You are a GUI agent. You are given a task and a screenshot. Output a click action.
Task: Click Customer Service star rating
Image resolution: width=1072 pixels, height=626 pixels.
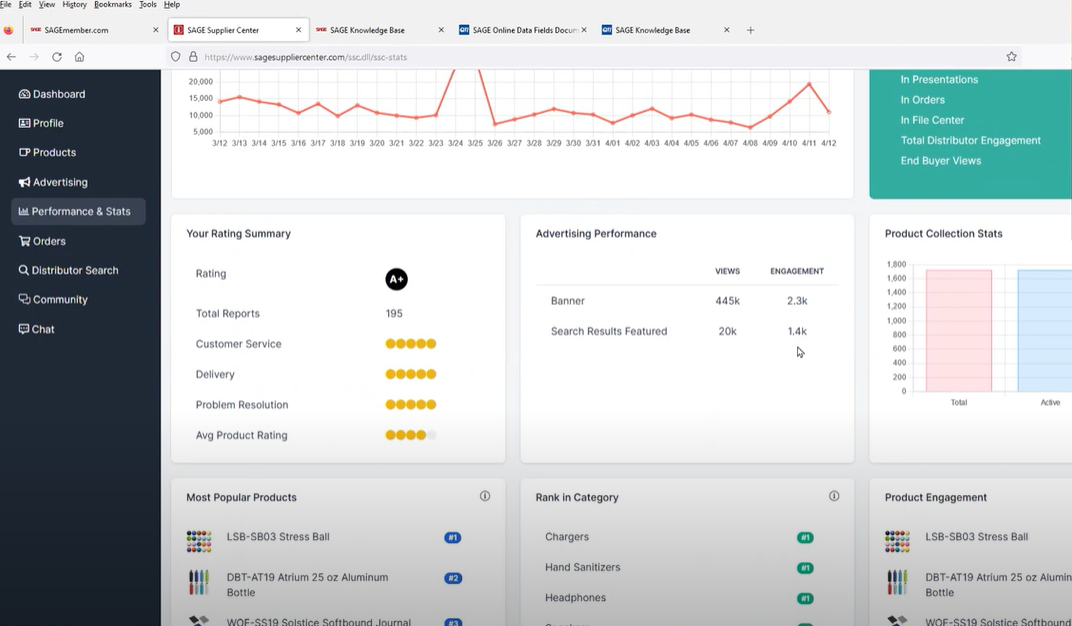click(410, 344)
